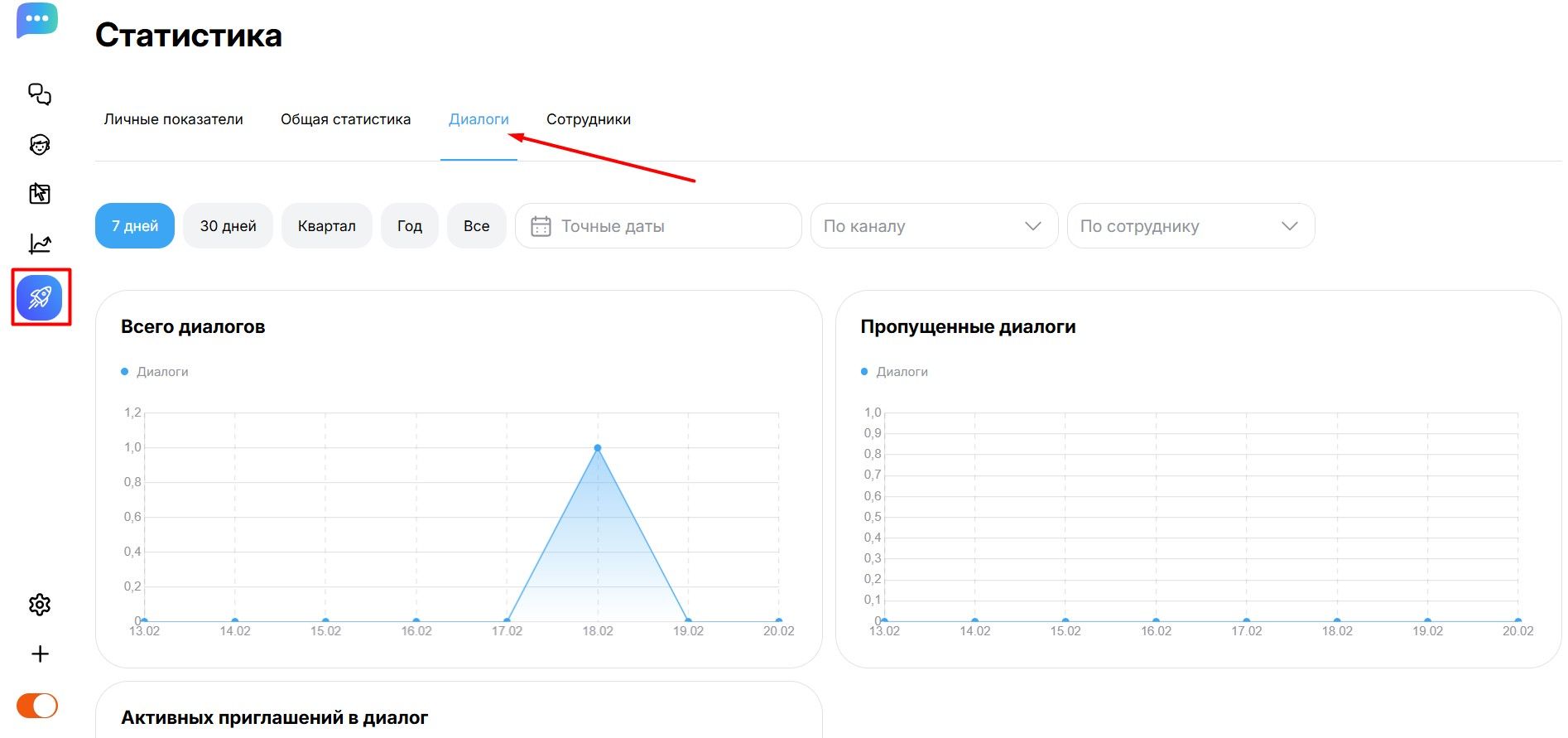
Task: Click the chat bubble logo icon
Action: tap(37, 21)
